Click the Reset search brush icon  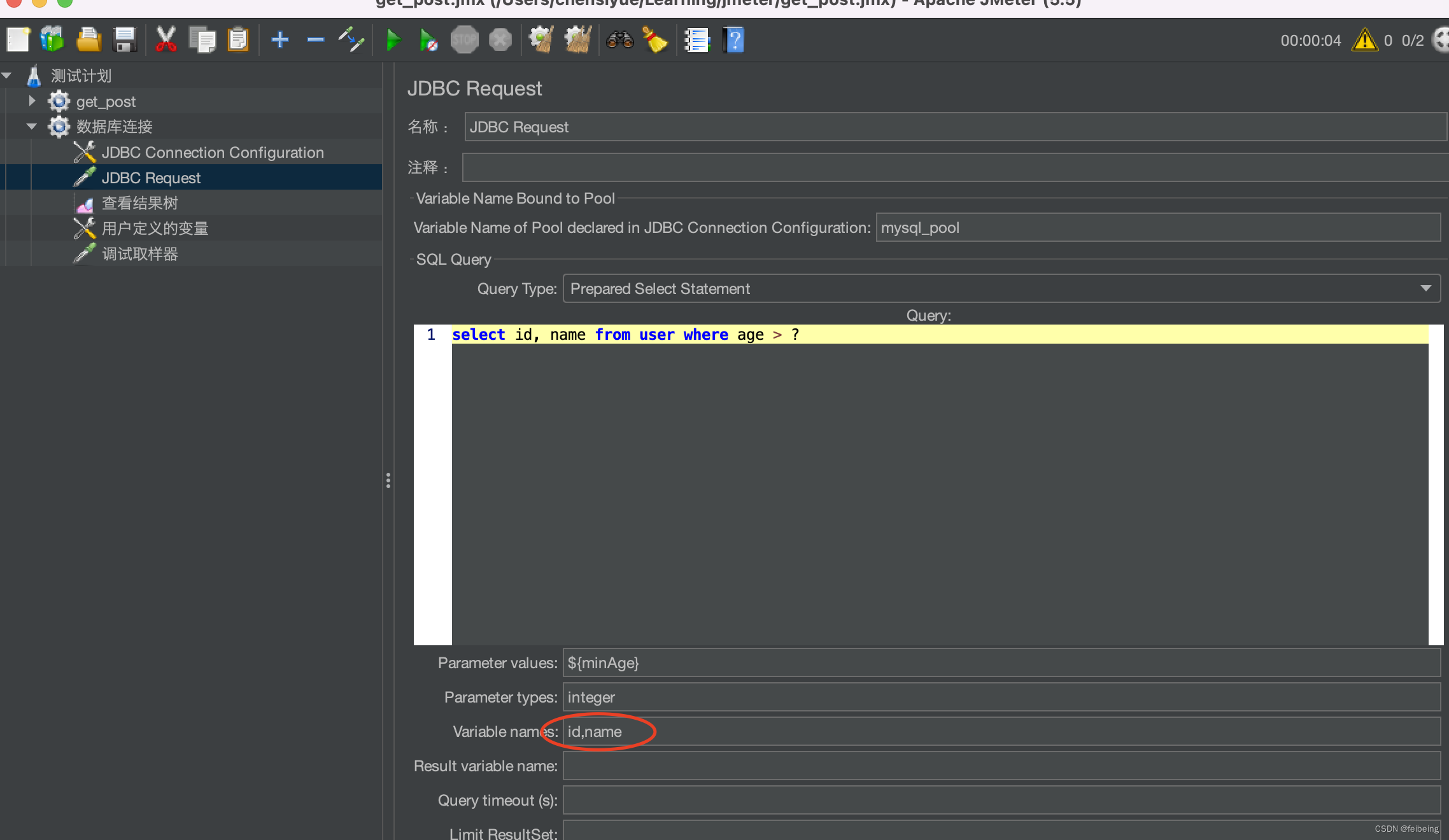[x=655, y=40]
